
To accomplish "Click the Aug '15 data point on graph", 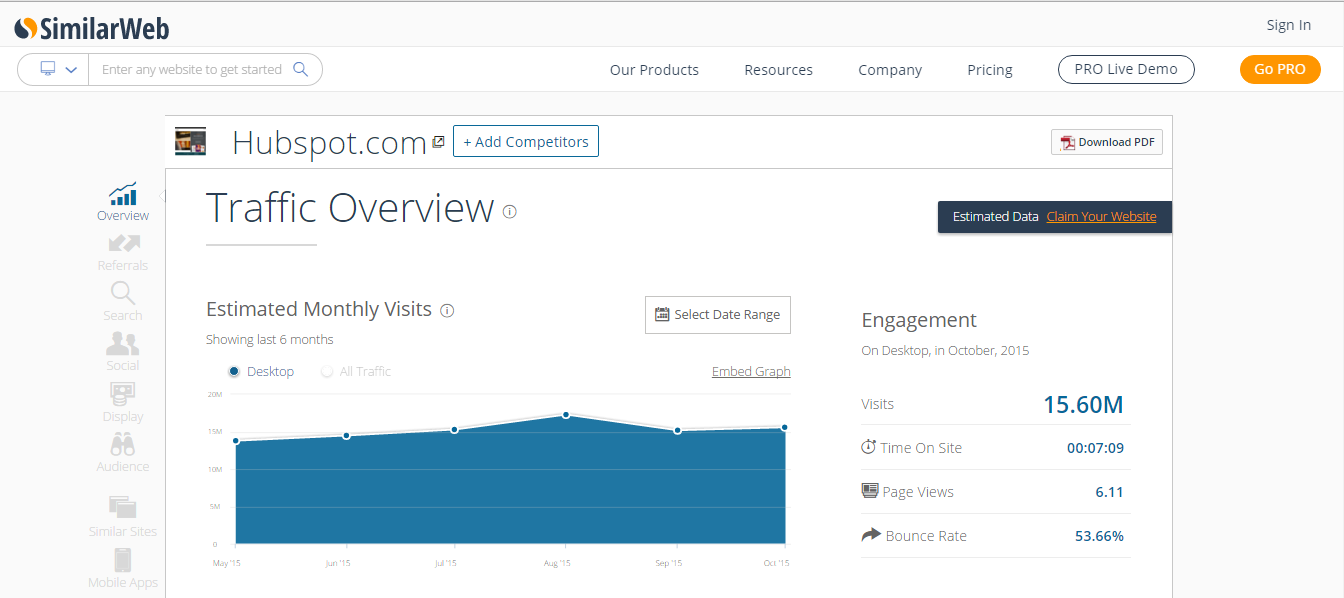I will (566, 415).
